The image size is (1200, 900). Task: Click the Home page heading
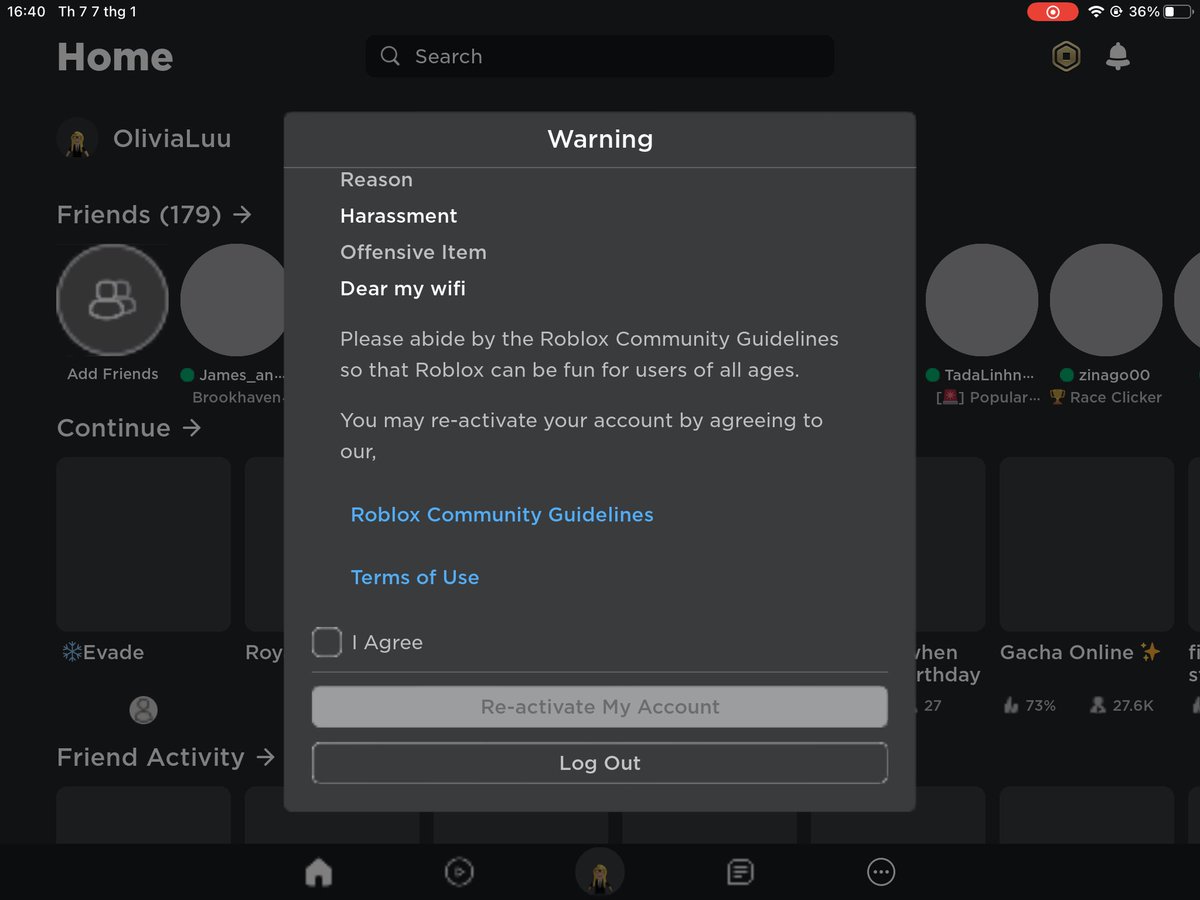[115, 57]
